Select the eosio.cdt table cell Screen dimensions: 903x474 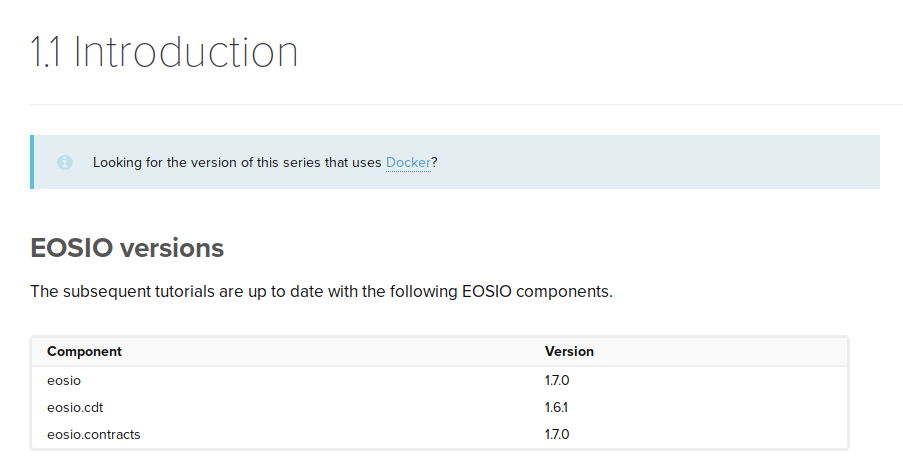click(x=76, y=407)
